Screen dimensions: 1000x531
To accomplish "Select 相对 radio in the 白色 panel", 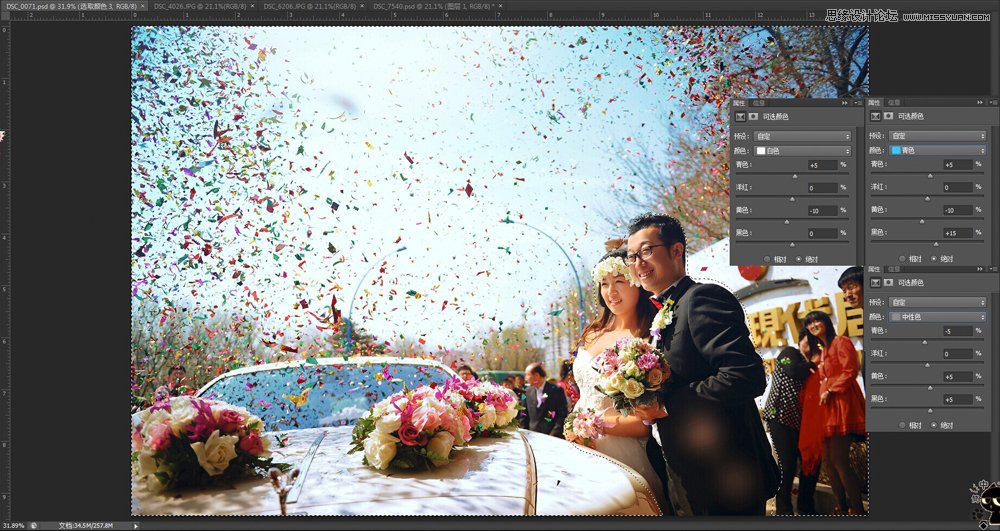I will click(767, 259).
